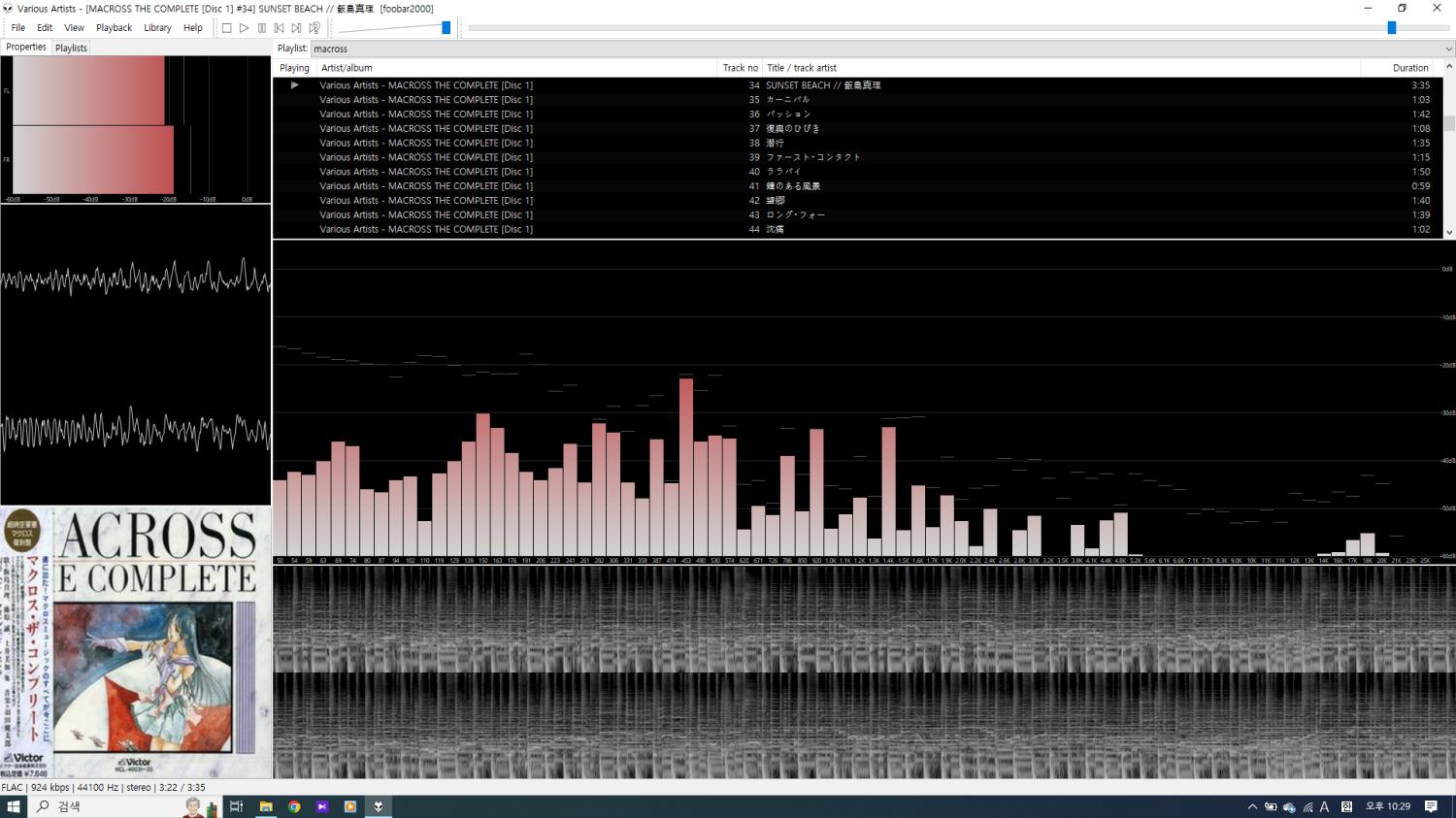Open the orange media player taskbar icon
Image resolution: width=1456 pixels, height=818 pixels.
pos(350,806)
